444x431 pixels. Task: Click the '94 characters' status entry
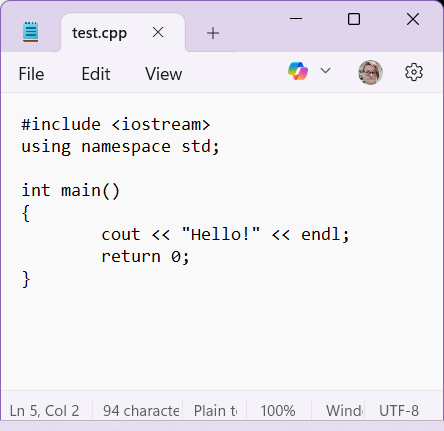click(x=141, y=411)
